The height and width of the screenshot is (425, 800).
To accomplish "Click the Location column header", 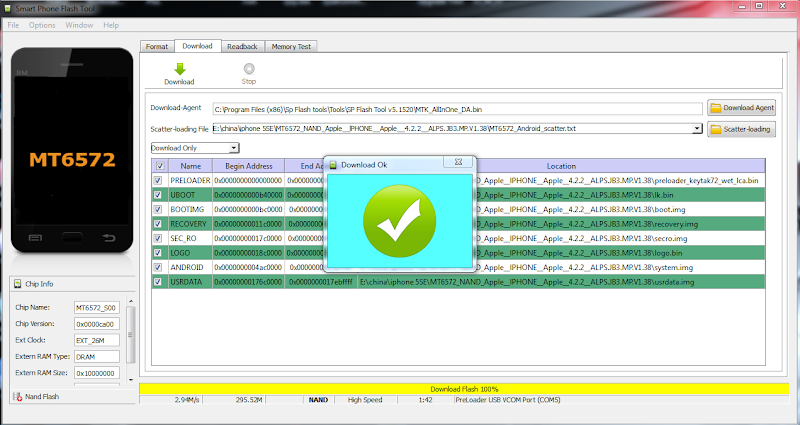I will tap(561, 166).
